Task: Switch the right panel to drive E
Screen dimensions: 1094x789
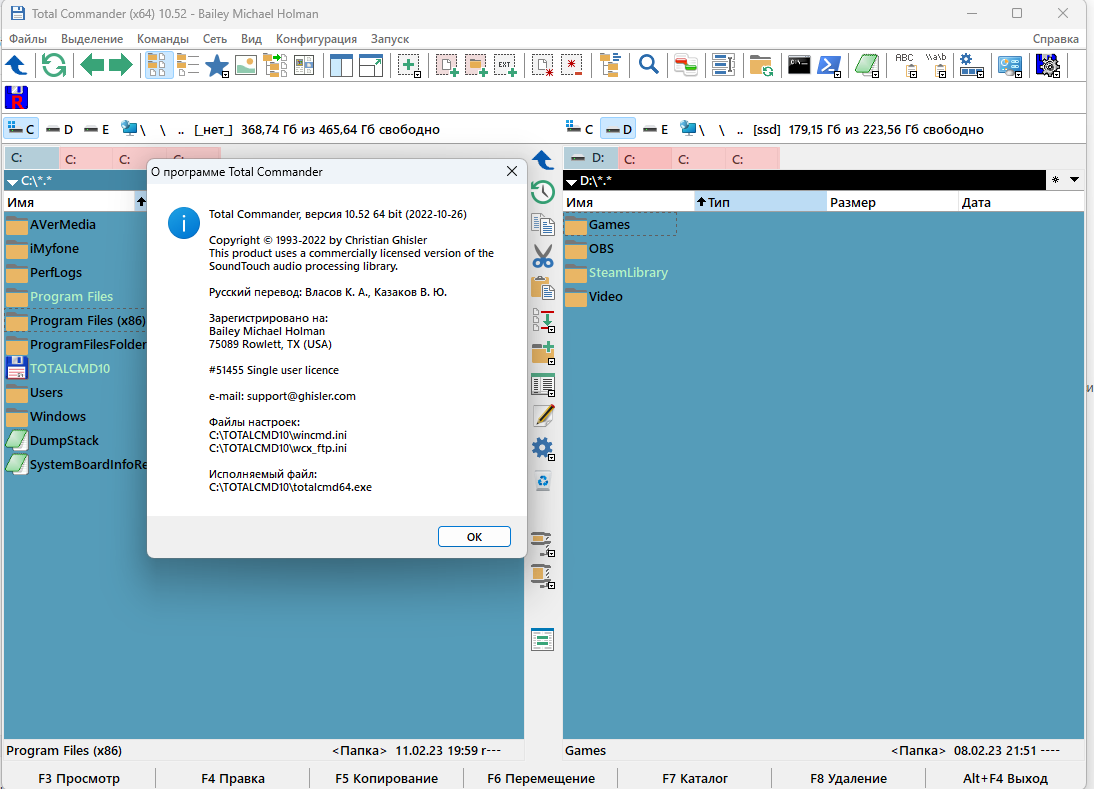Action: pos(656,129)
